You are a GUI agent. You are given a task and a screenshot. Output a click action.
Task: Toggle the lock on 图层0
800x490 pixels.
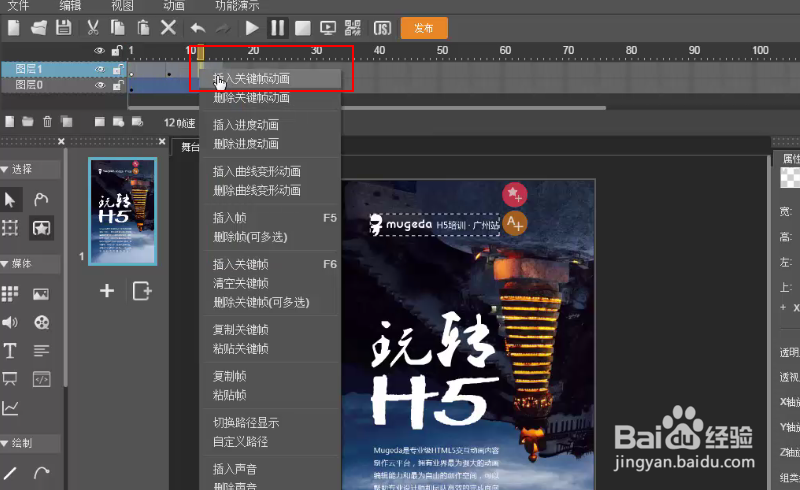118,85
